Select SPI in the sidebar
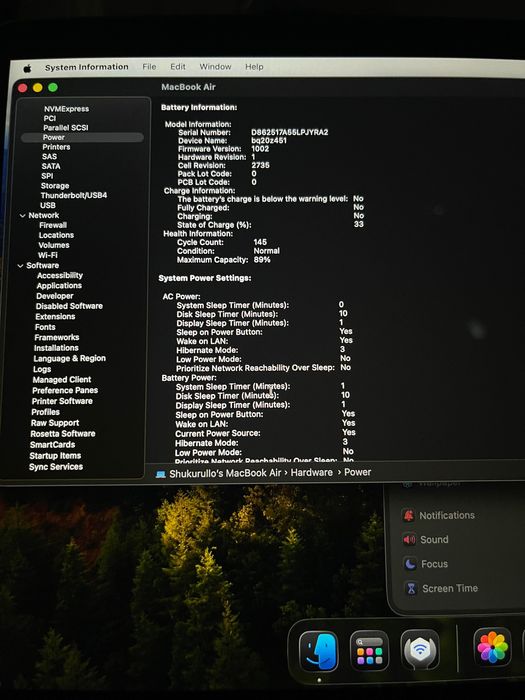 (x=47, y=176)
